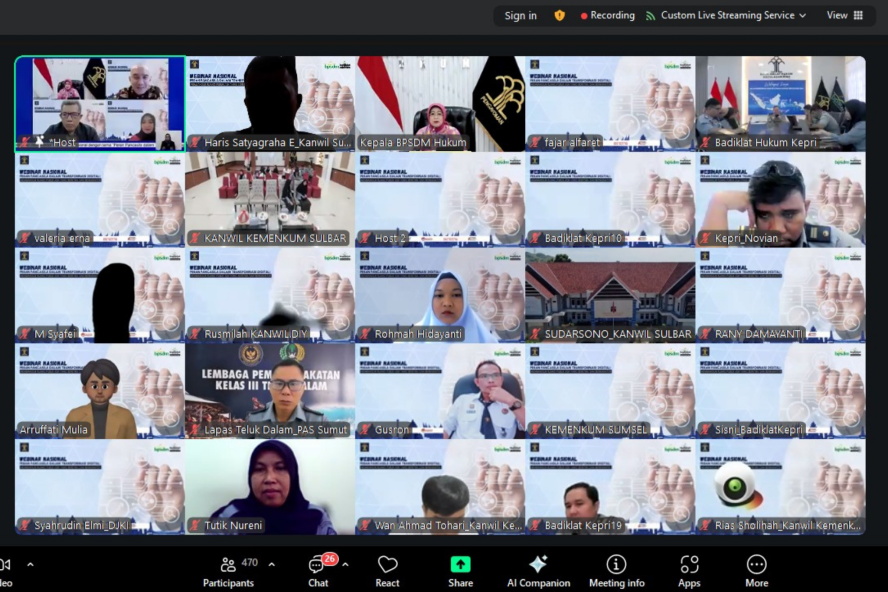Open the Apps menu
The image size is (888, 592).
click(689, 570)
